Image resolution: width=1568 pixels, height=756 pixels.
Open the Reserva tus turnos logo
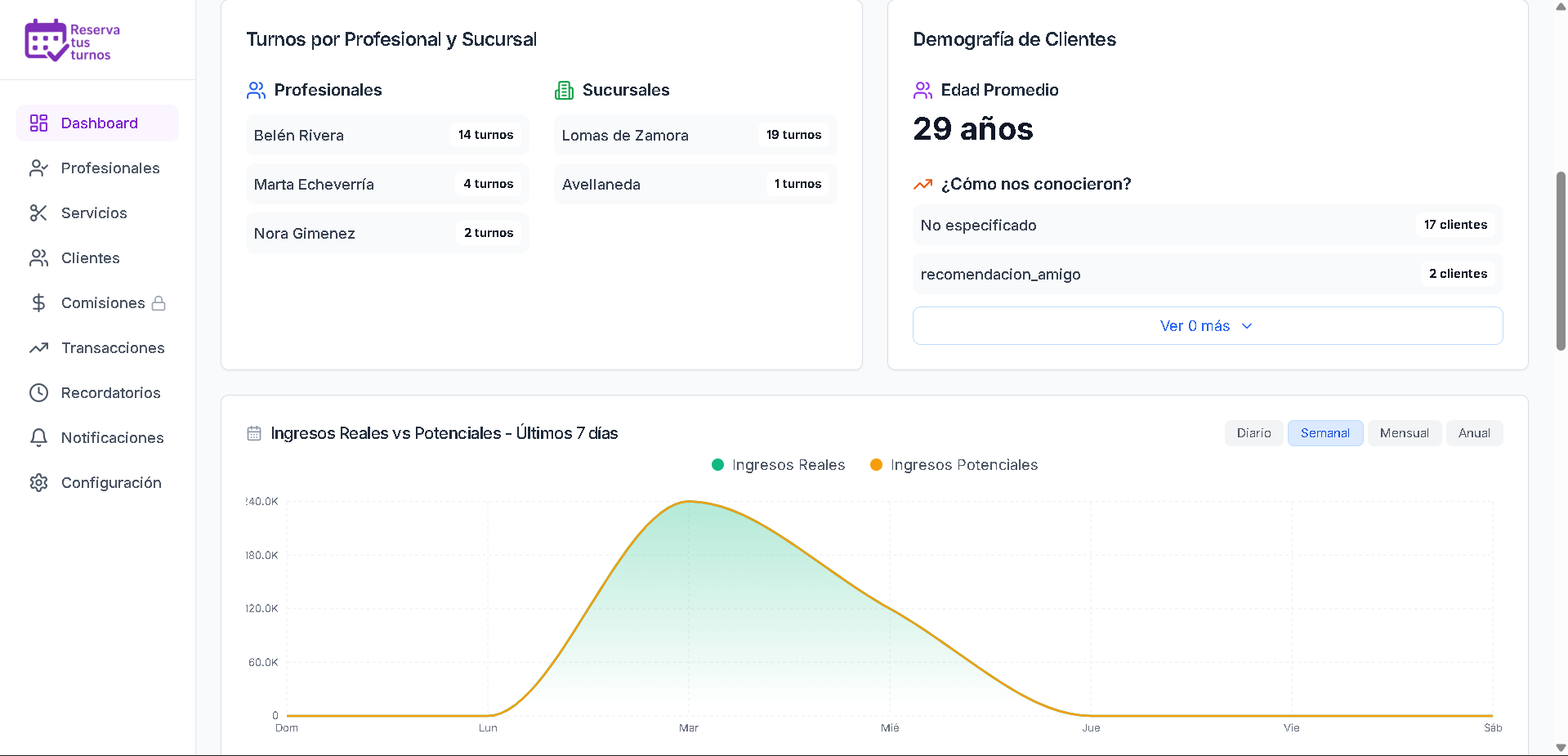click(72, 39)
